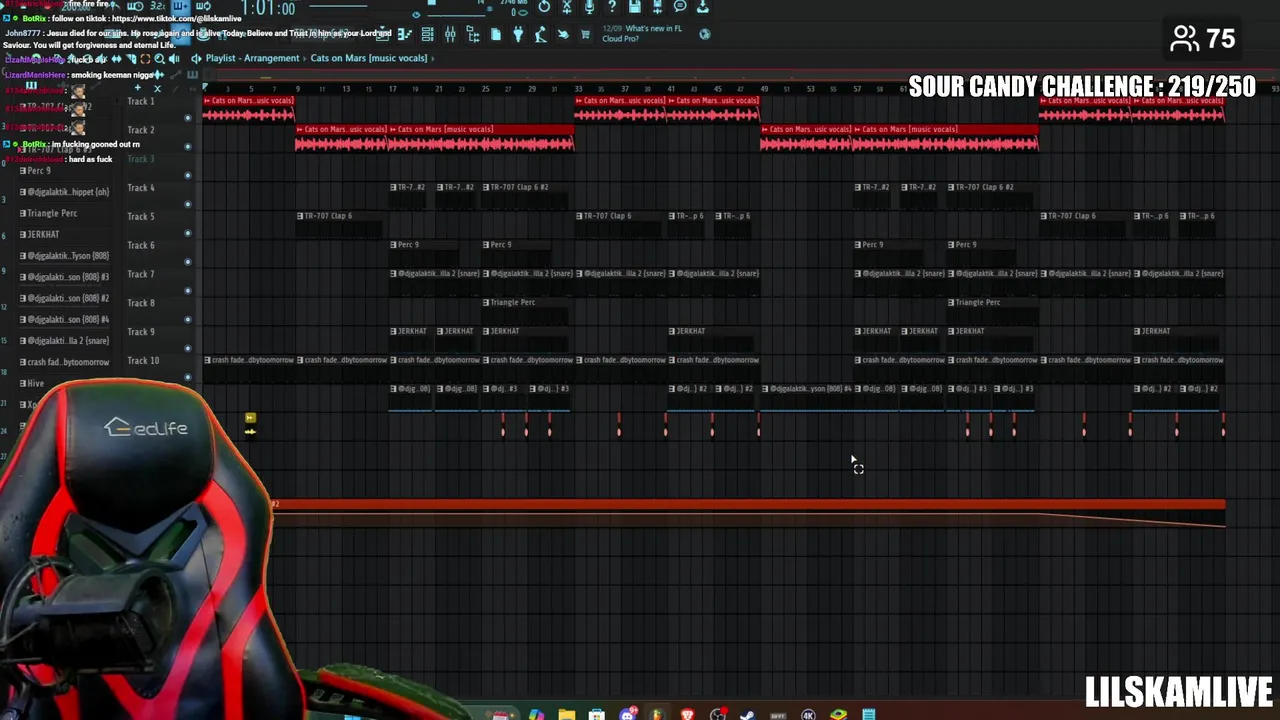Image resolution: width=1280 pixels, height=720 pixels.
Task: Mute Track 2 with its green dot
Action: pos(188,147)
